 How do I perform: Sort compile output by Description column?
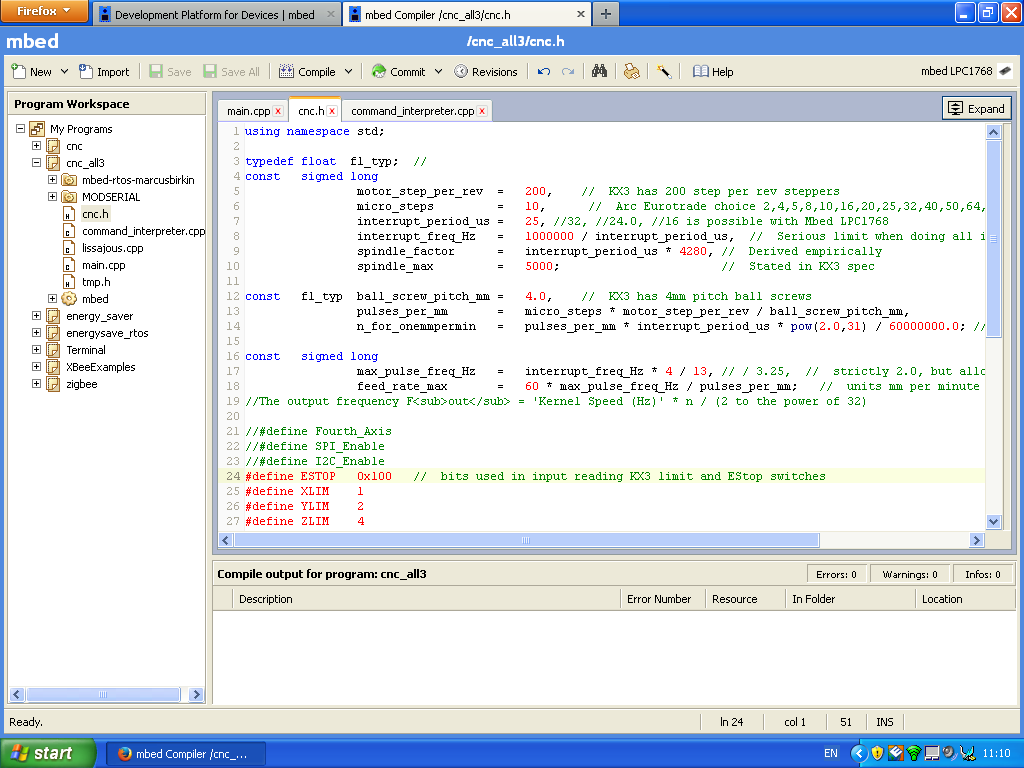coord(426,599)
